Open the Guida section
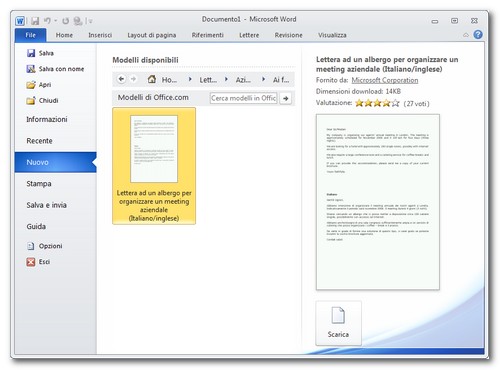 click(x=36, y=226)
